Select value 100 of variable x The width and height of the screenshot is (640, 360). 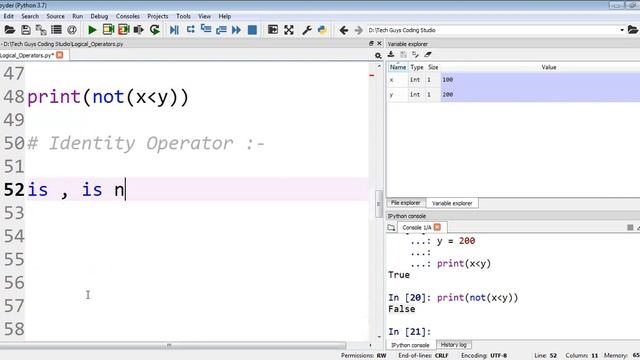(540, 80)
